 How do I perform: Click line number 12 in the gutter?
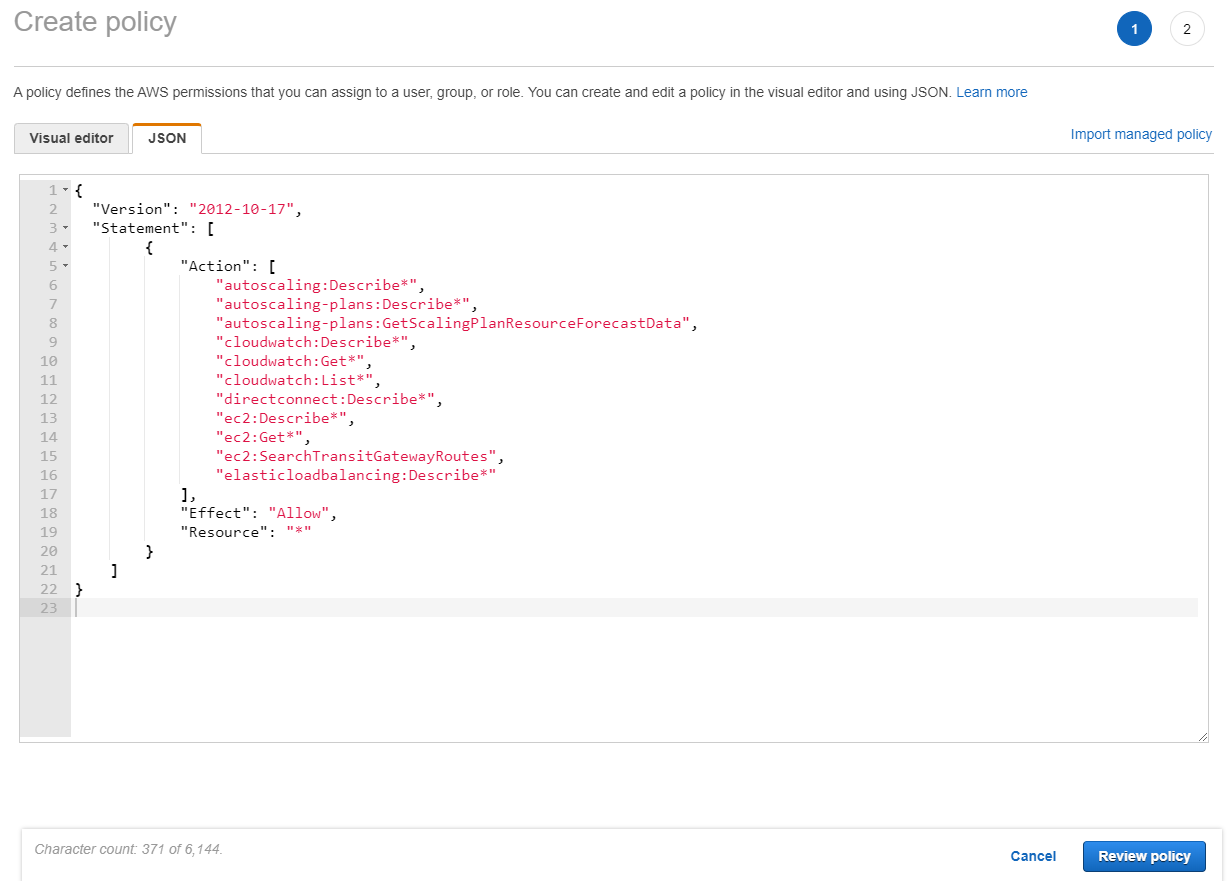click(49, 399)
